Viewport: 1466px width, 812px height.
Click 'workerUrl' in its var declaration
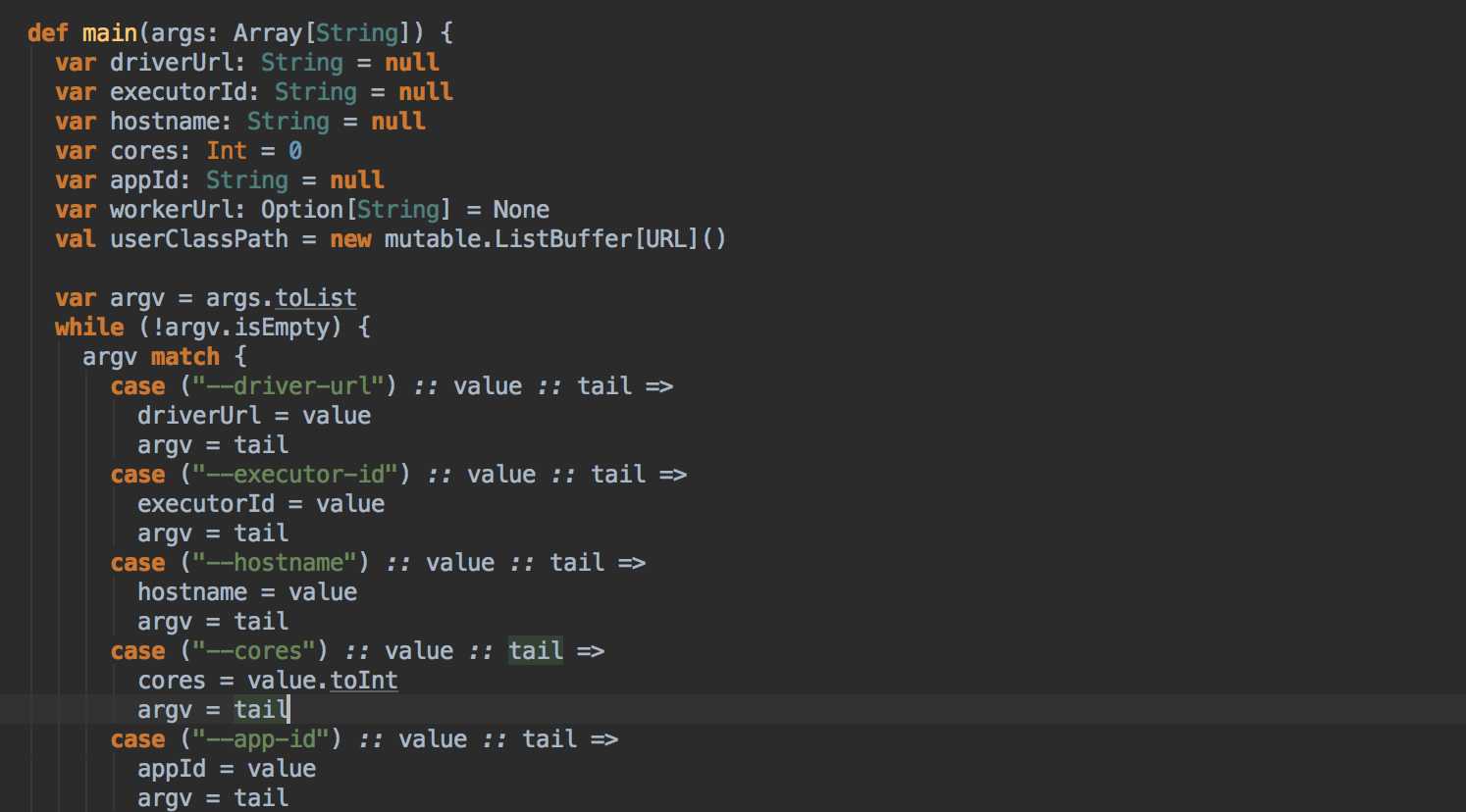point(172,210)
